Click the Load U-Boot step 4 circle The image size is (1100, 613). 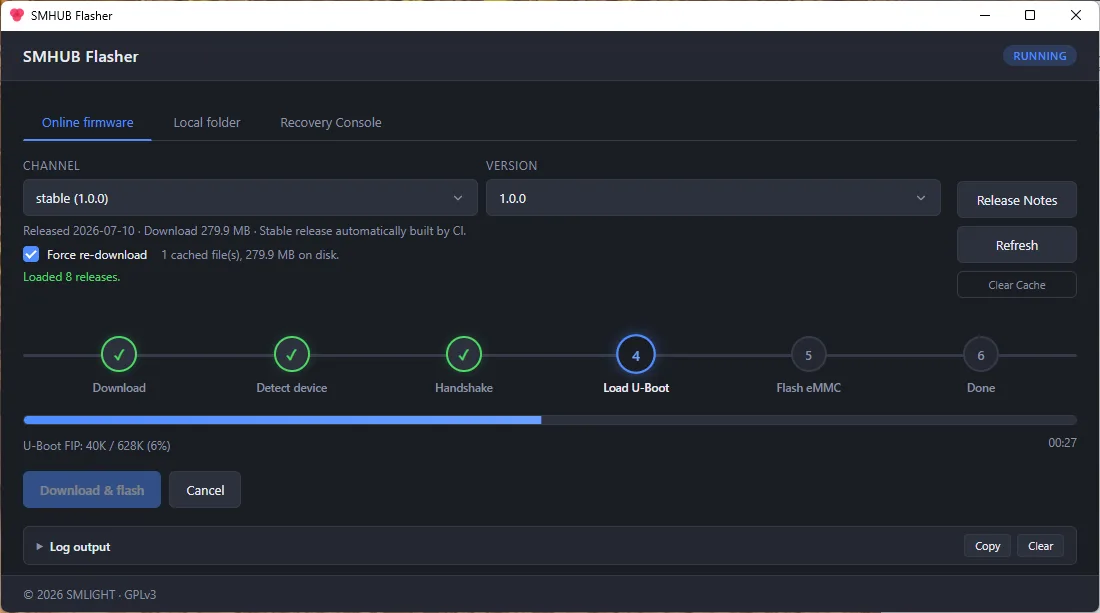point(636,355)
